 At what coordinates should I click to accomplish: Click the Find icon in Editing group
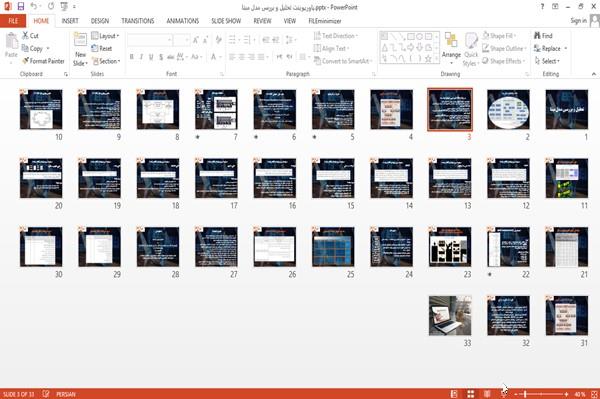pyautogui.click(x=543, y=36)
